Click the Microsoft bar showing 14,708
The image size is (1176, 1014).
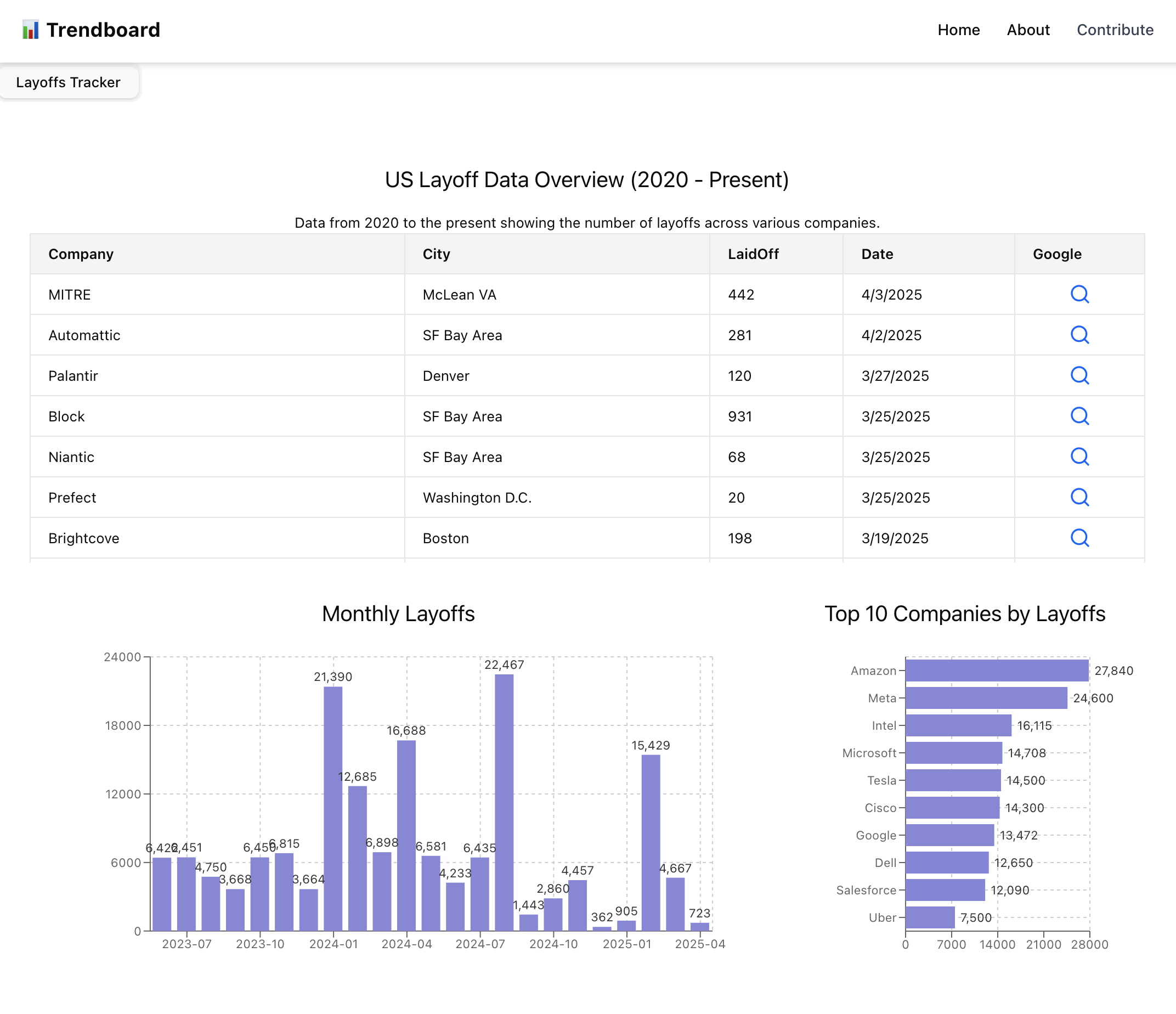[954, 753]
